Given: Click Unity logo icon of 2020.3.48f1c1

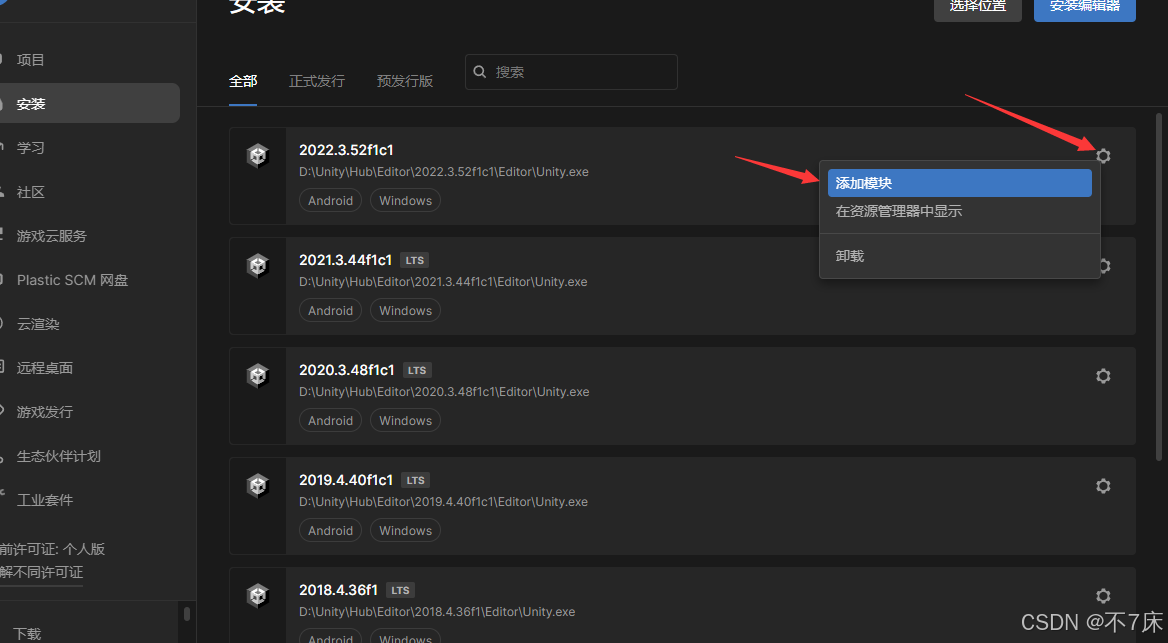Looking at the screenshot, I should pos(258,376).
